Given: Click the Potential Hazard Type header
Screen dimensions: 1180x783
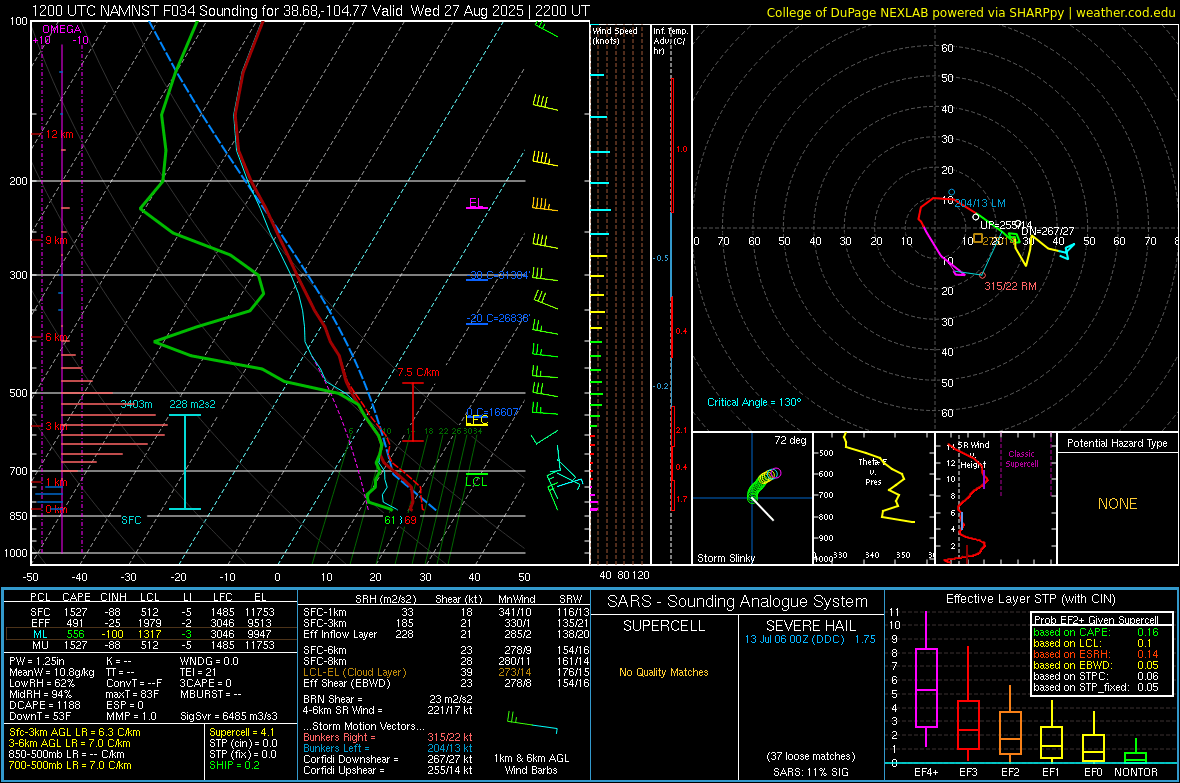Looking at the screenshot, I should pos(1117,443).
